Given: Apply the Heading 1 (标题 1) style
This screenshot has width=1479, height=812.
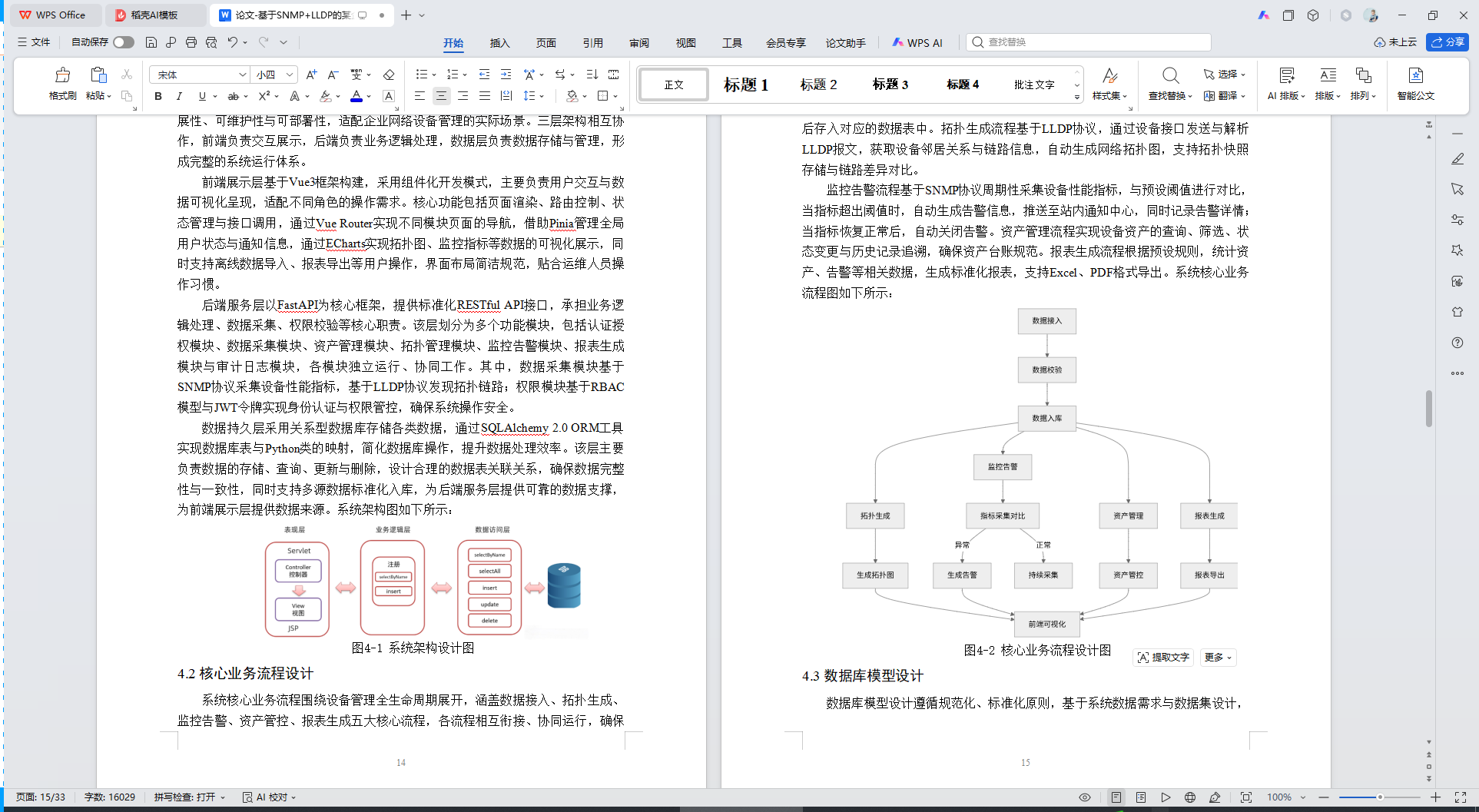Looking at the screenshot, I should click(x=745, y=85).
